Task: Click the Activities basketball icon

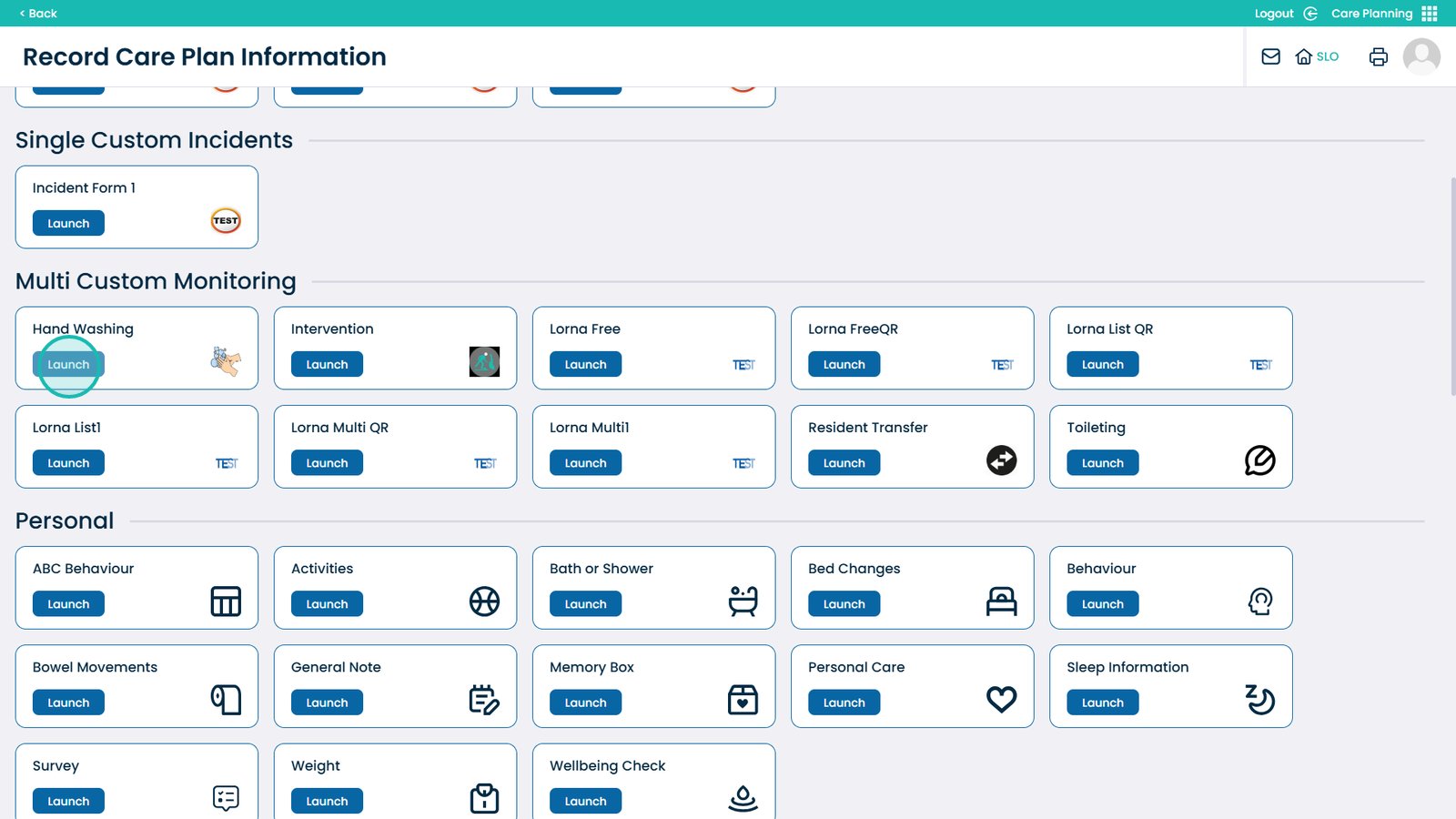Action: [484, 602]
